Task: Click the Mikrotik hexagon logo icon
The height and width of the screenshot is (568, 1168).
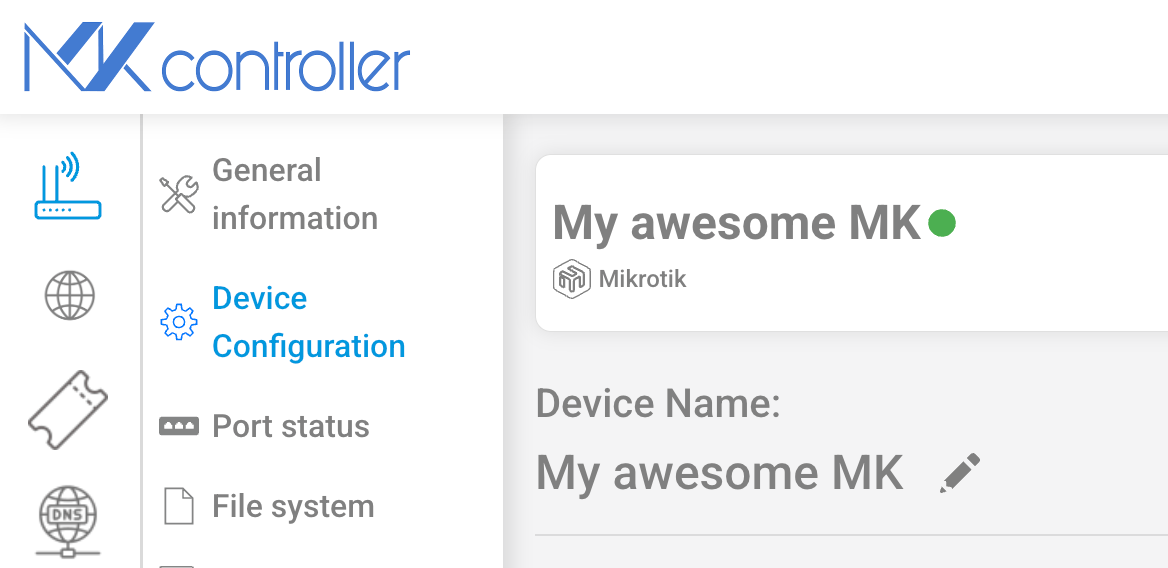Action: [x=571, y=280]
